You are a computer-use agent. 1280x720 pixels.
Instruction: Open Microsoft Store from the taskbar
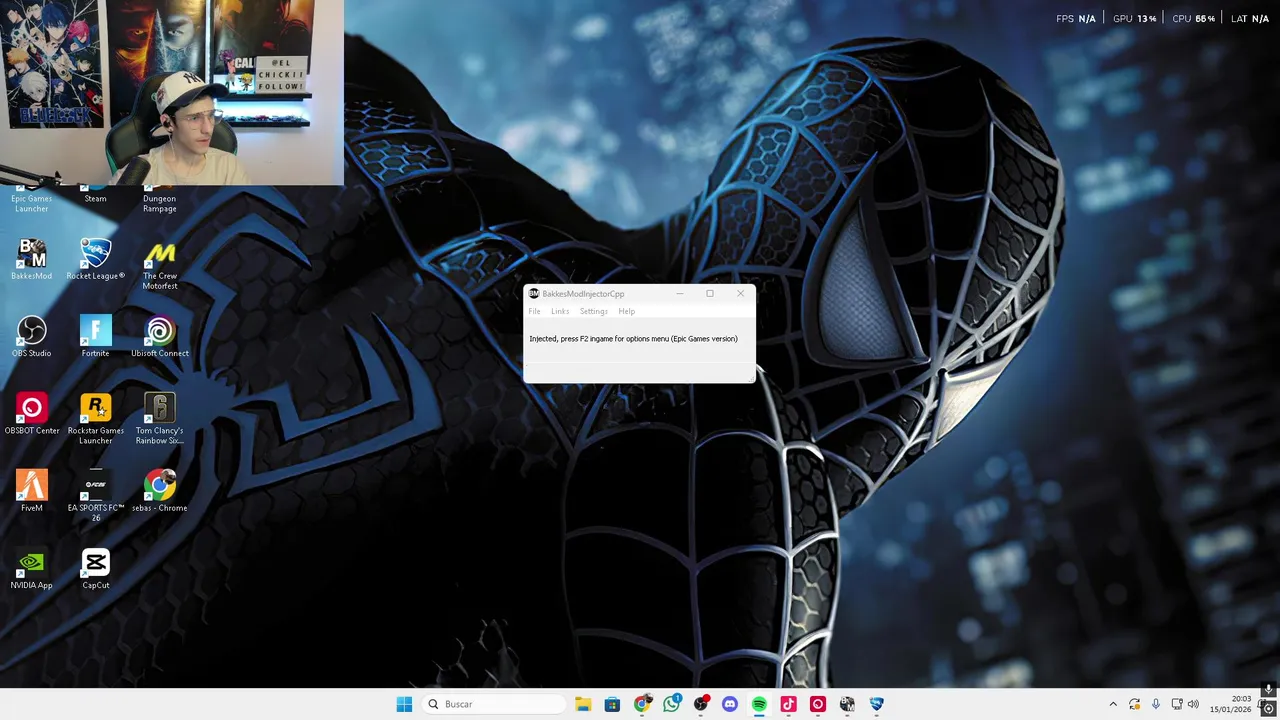[612, 704]
